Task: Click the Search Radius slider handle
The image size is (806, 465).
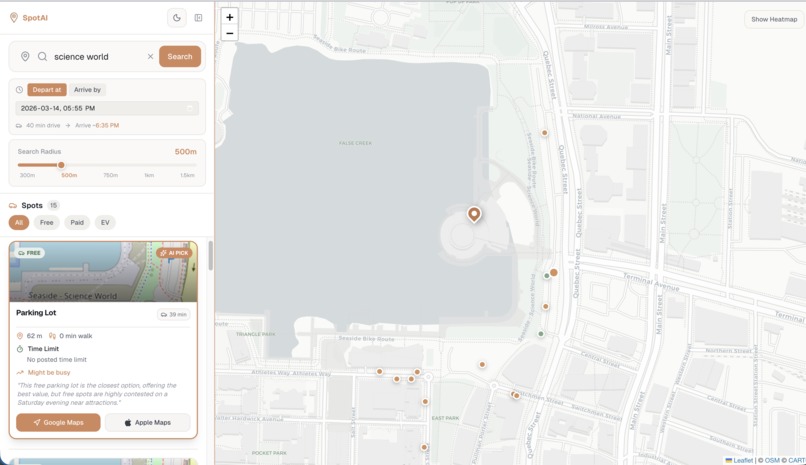Action: point(61,165)
